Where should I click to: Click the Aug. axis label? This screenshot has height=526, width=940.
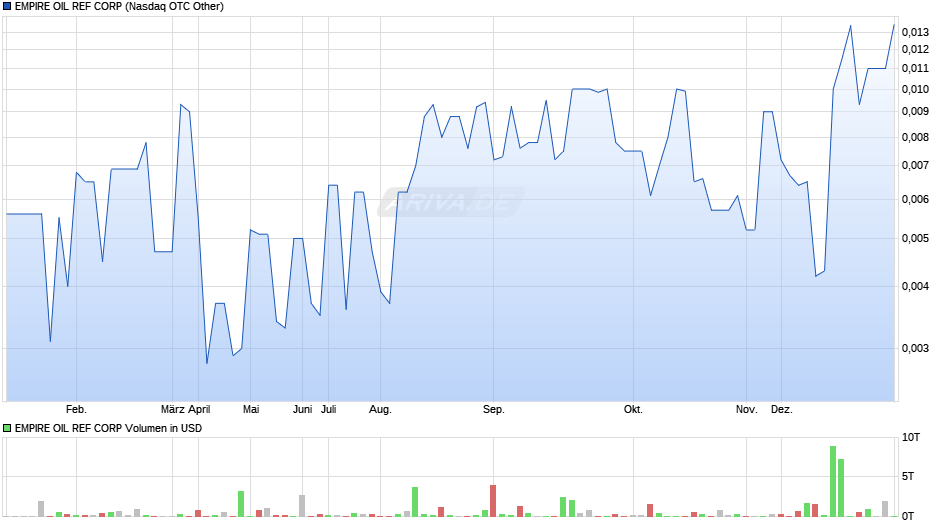pos(380,410)
